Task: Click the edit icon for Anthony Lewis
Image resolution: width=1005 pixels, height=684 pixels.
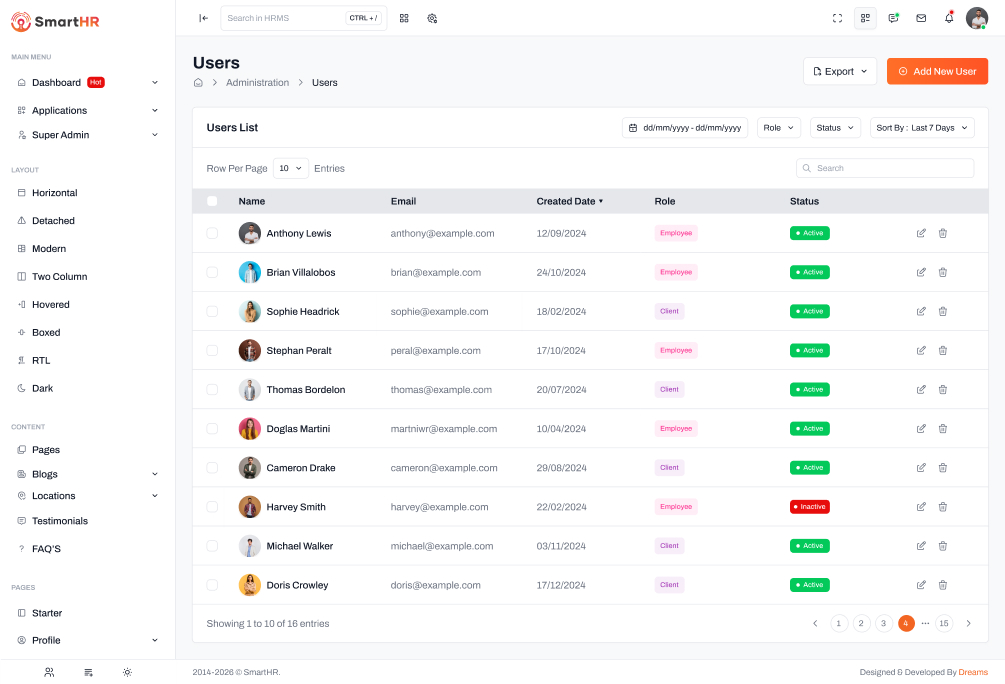Action: [921, 233]
